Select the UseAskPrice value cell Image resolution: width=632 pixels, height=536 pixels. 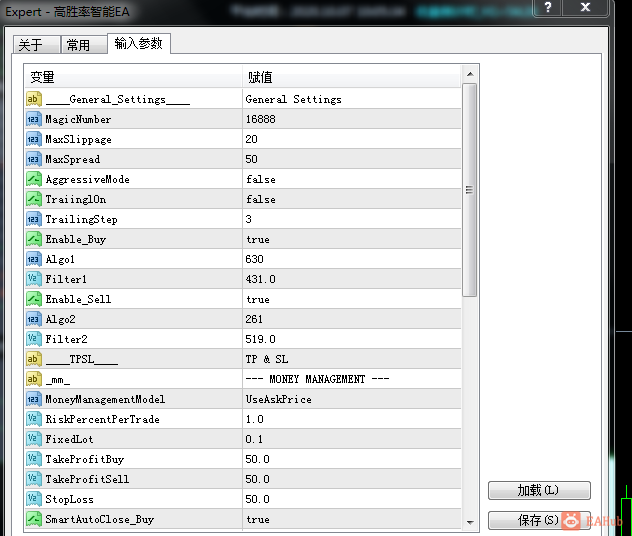[x=352, y=399]
